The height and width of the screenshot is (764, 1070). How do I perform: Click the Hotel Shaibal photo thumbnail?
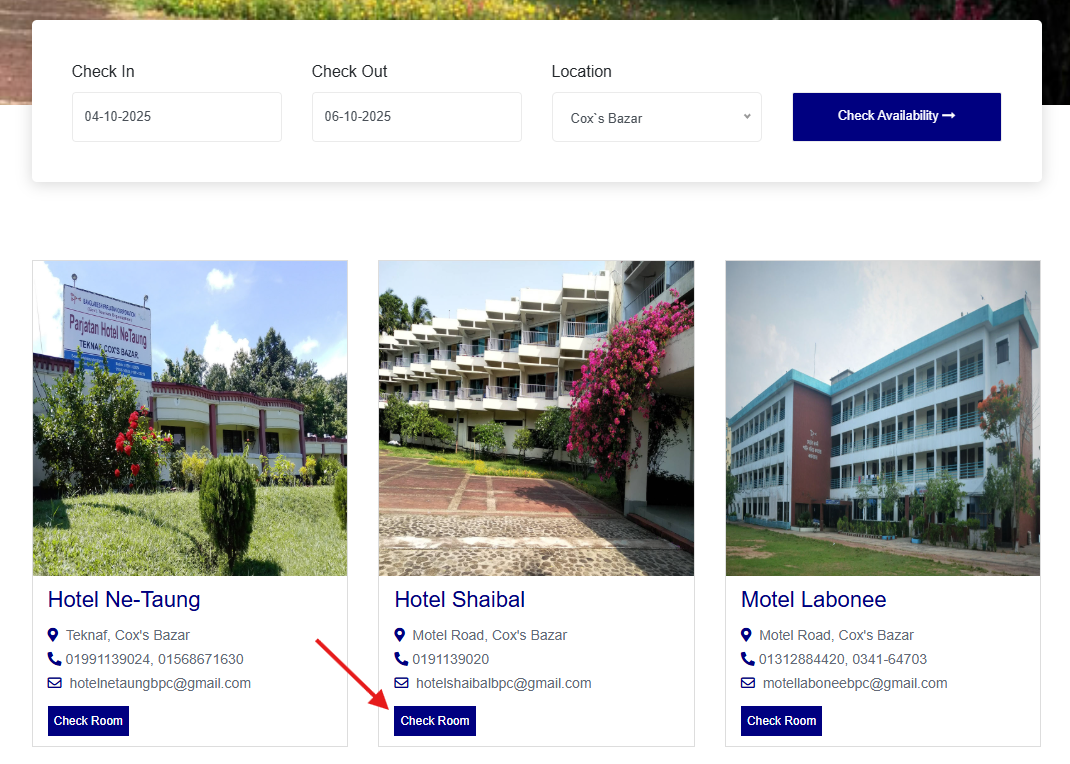536,418
